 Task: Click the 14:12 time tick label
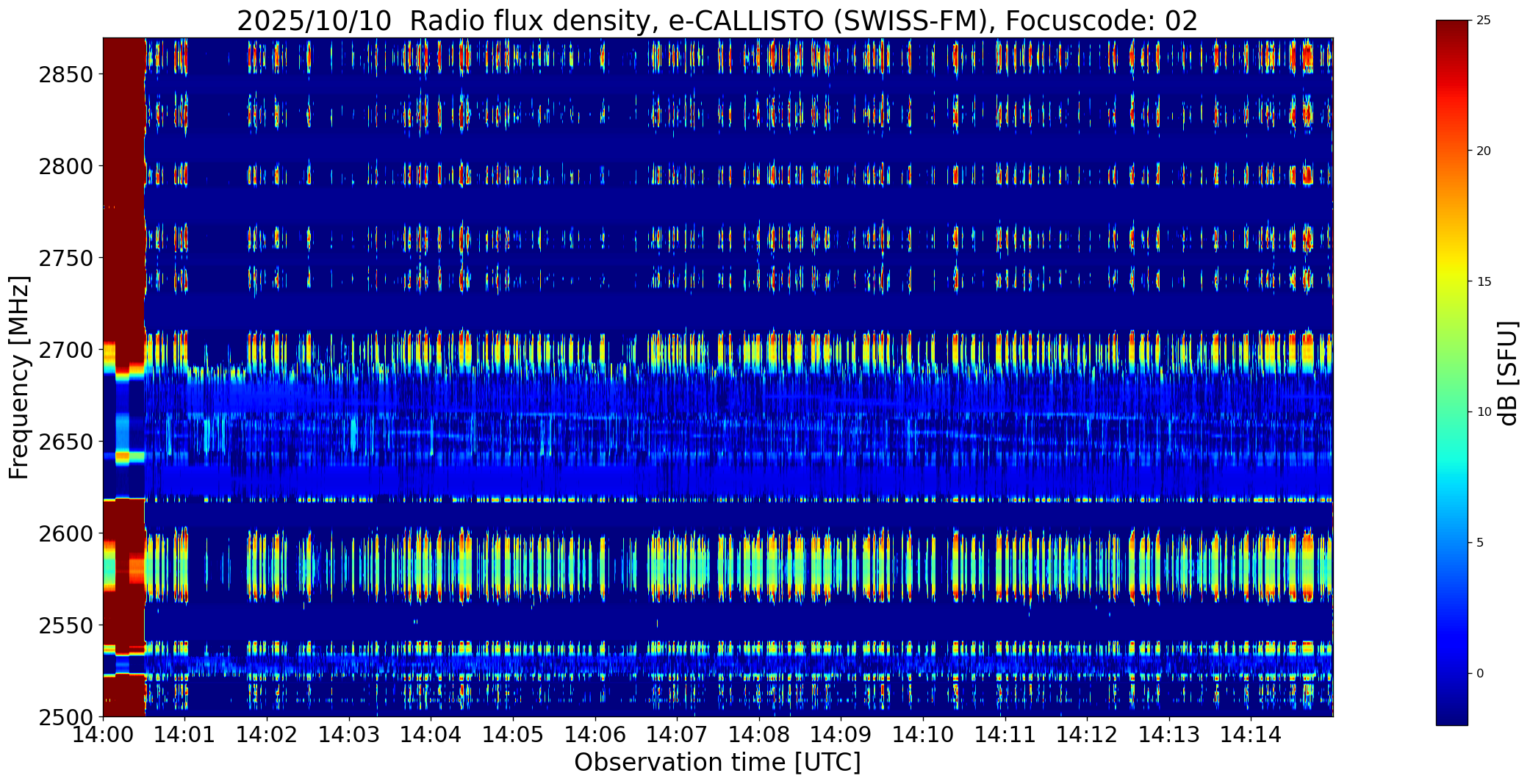[1087, 734]
